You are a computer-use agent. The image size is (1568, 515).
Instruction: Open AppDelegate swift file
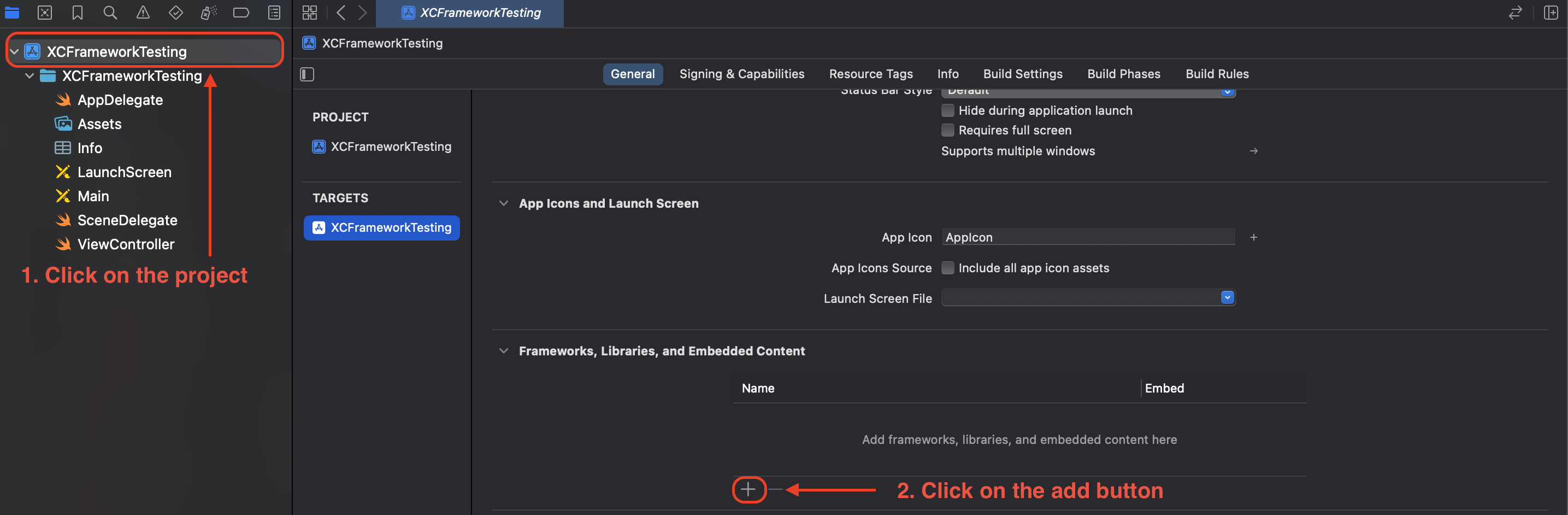pyautogui.click(x=120, y=100)
